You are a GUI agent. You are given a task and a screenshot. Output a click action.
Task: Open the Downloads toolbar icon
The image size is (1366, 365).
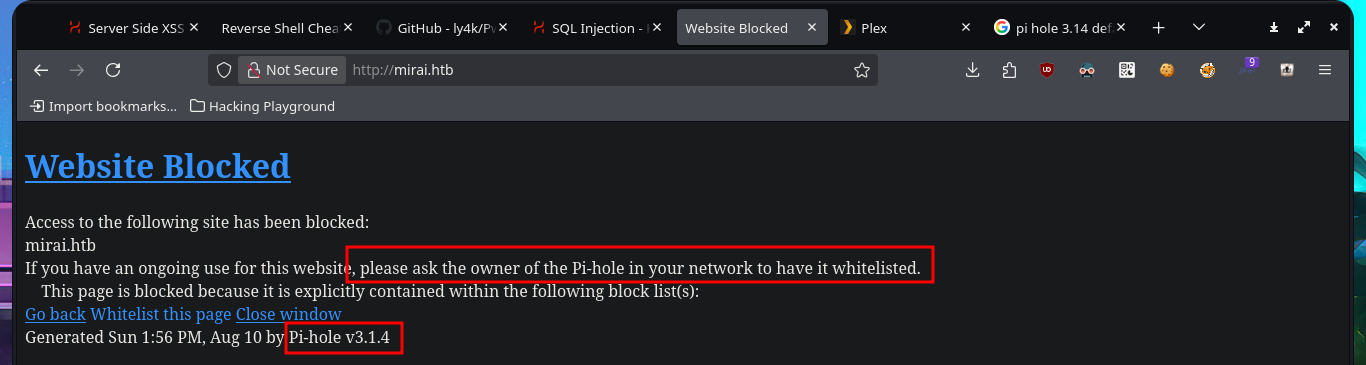click(973, 70)
